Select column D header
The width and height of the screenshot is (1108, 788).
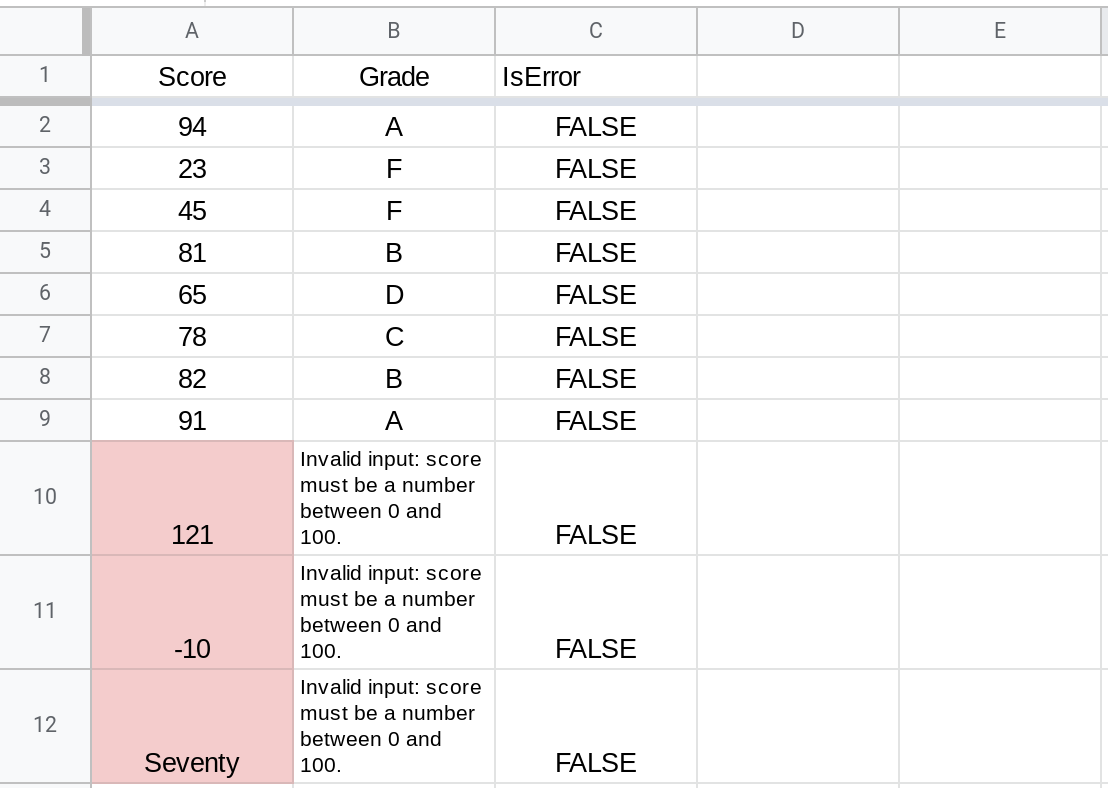point(798,31)
